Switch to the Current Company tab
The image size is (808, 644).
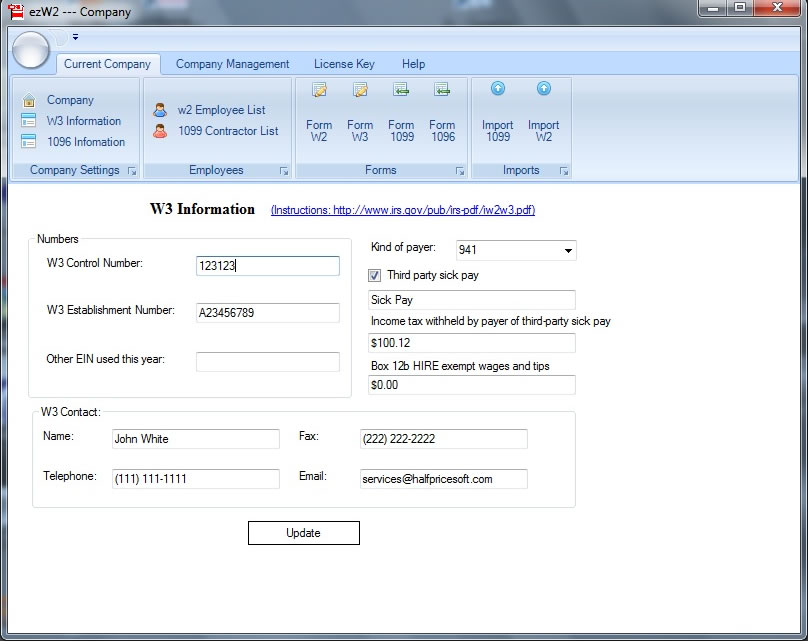(x=107, y=64)
